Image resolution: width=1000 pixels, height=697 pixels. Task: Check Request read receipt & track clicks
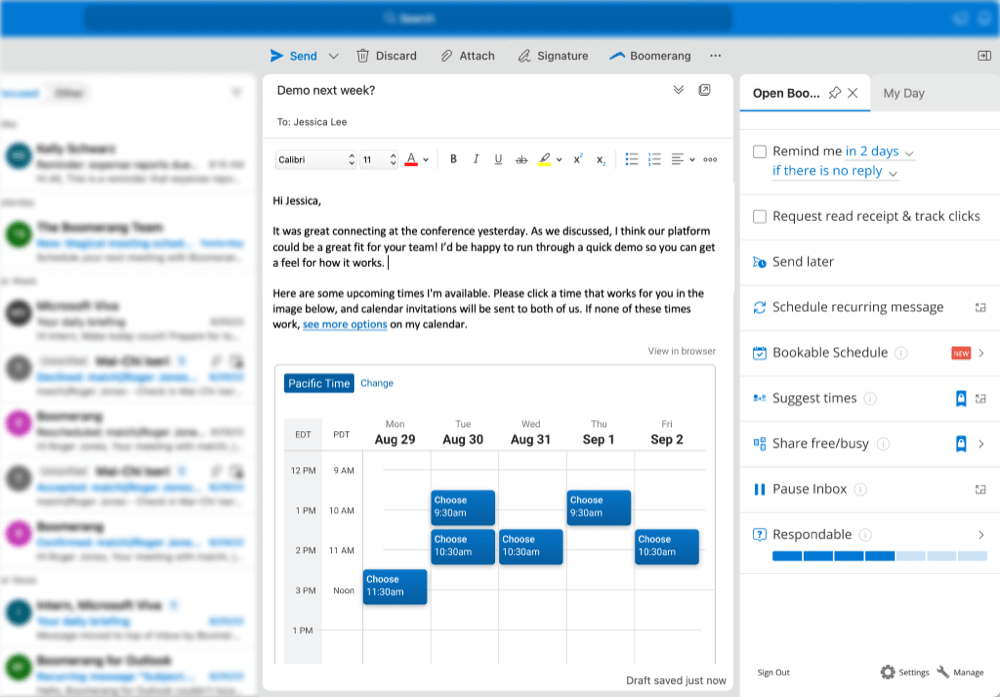point(760,216)
